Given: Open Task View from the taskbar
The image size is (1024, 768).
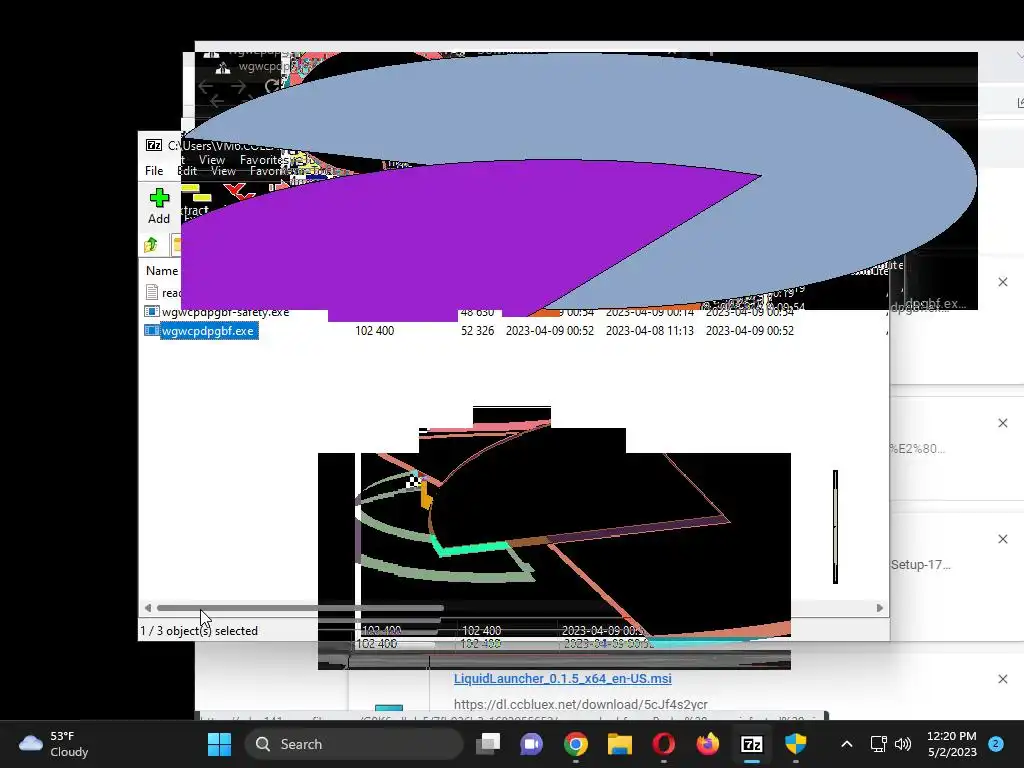Looking at the screenshot, I should 488,744.
